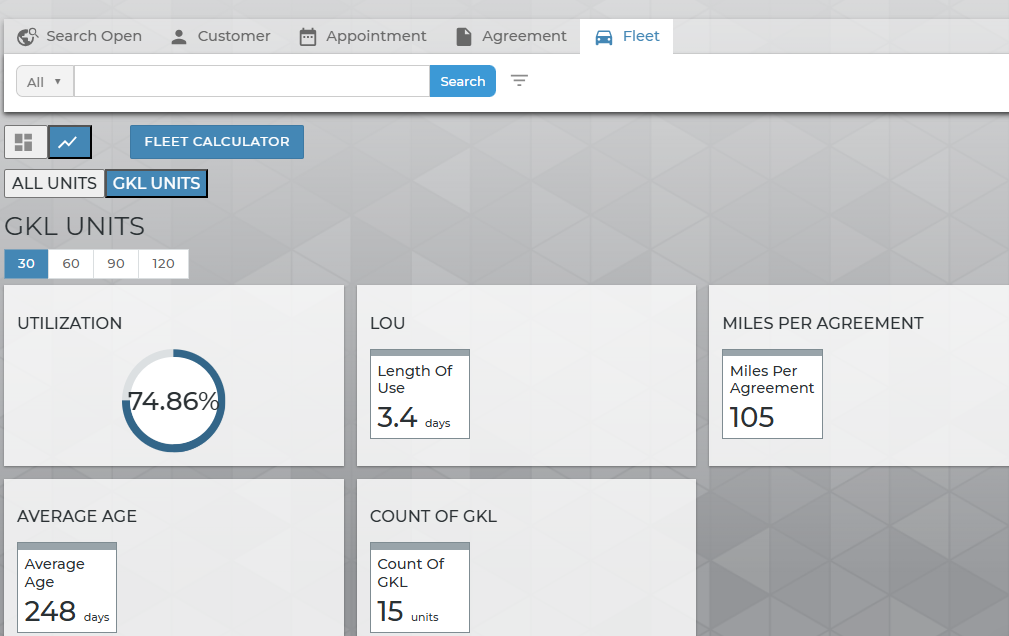
Task: Open the Agreement tab
Action: pos(512,36)
